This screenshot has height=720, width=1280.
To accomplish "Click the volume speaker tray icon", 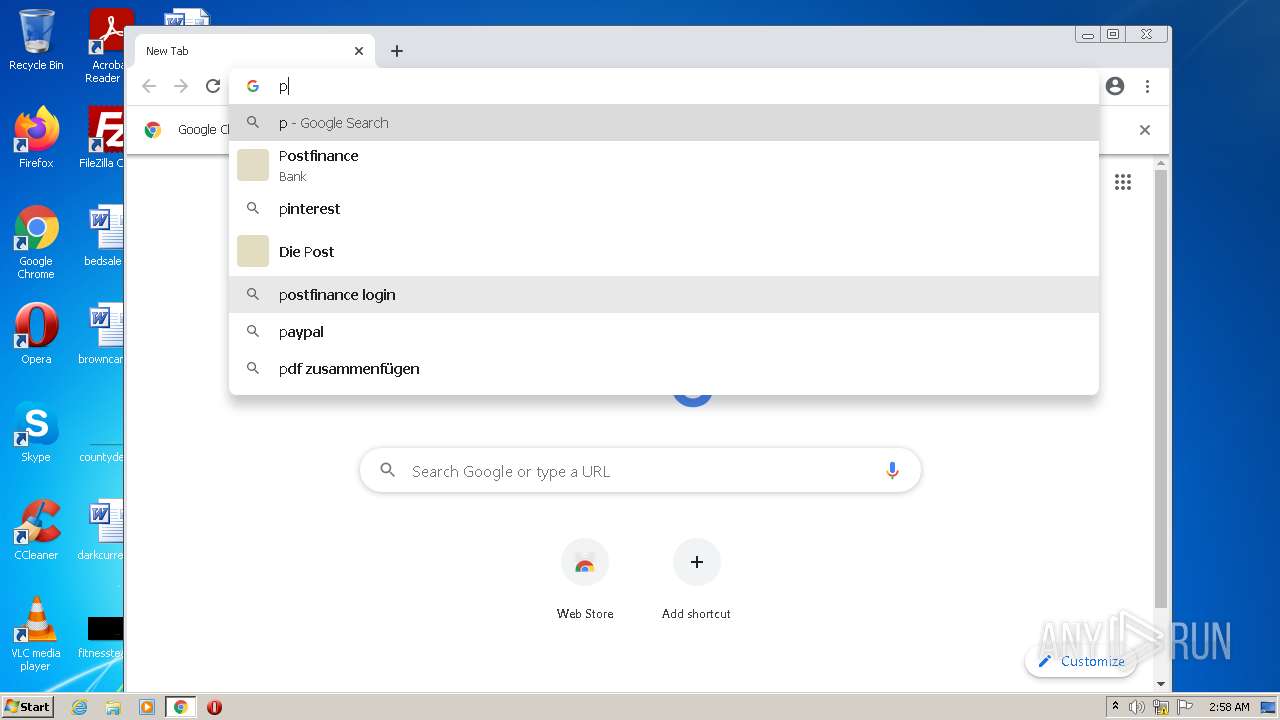I will coord(1137,707).
